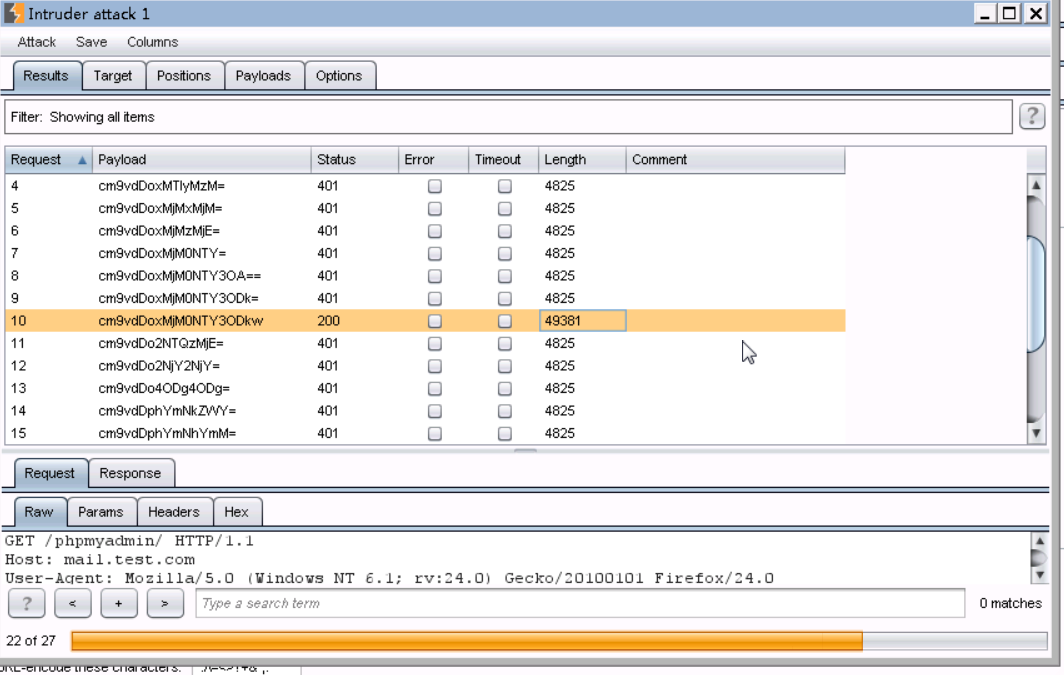The width and height of the screenshot is (1064, 675).
Task: Request viewer scroll up arrow
Action: 1040,541
